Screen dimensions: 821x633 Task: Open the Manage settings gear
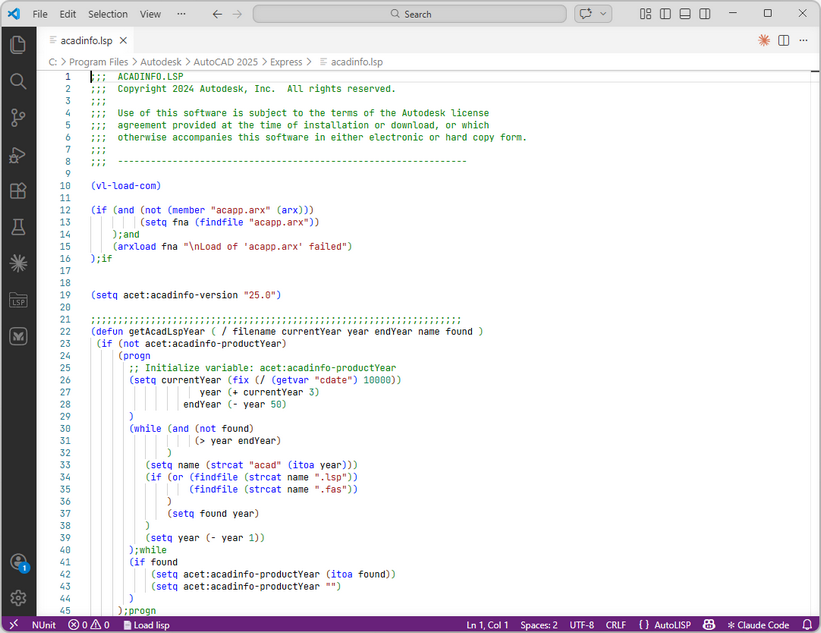point(17,598)
